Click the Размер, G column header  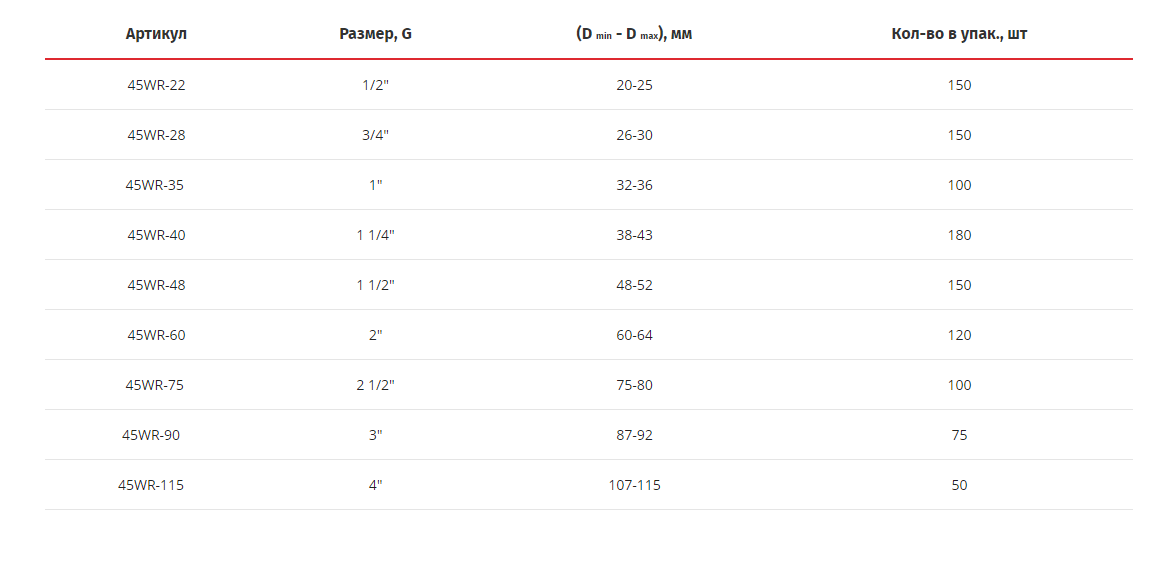[x=375, y=34]
